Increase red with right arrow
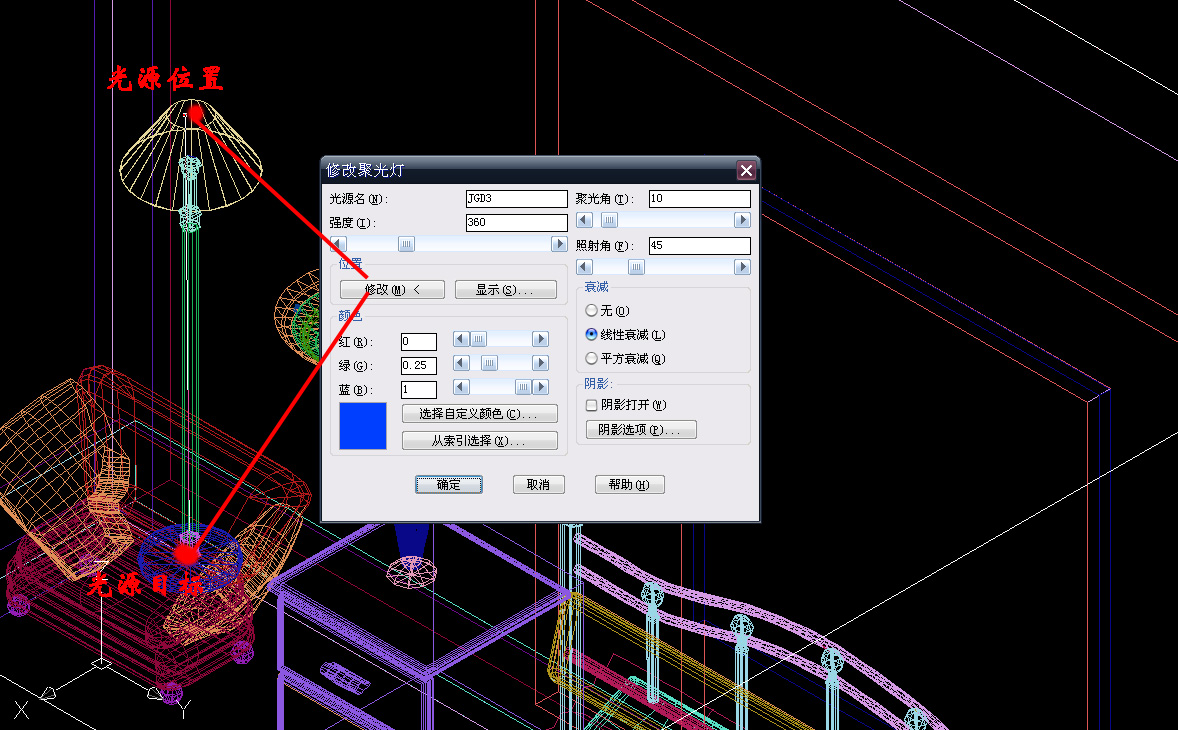Viewport: 1178px width, 730px height. pyautogui.click(x=540, y=339)
